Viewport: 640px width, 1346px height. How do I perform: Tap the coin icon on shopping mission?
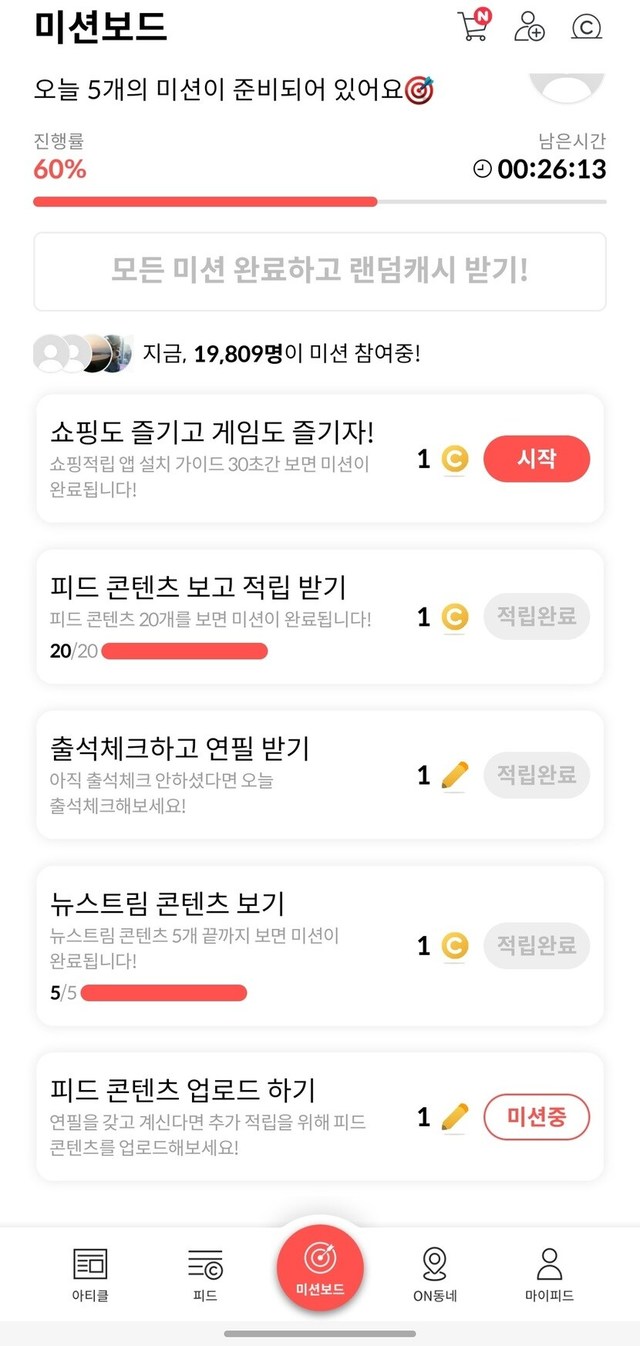[455, 460]
